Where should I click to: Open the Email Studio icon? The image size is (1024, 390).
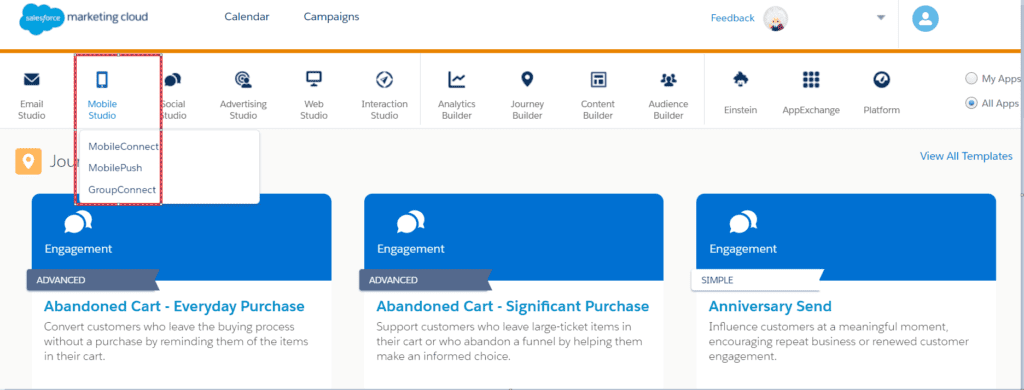tap(31, 80)
